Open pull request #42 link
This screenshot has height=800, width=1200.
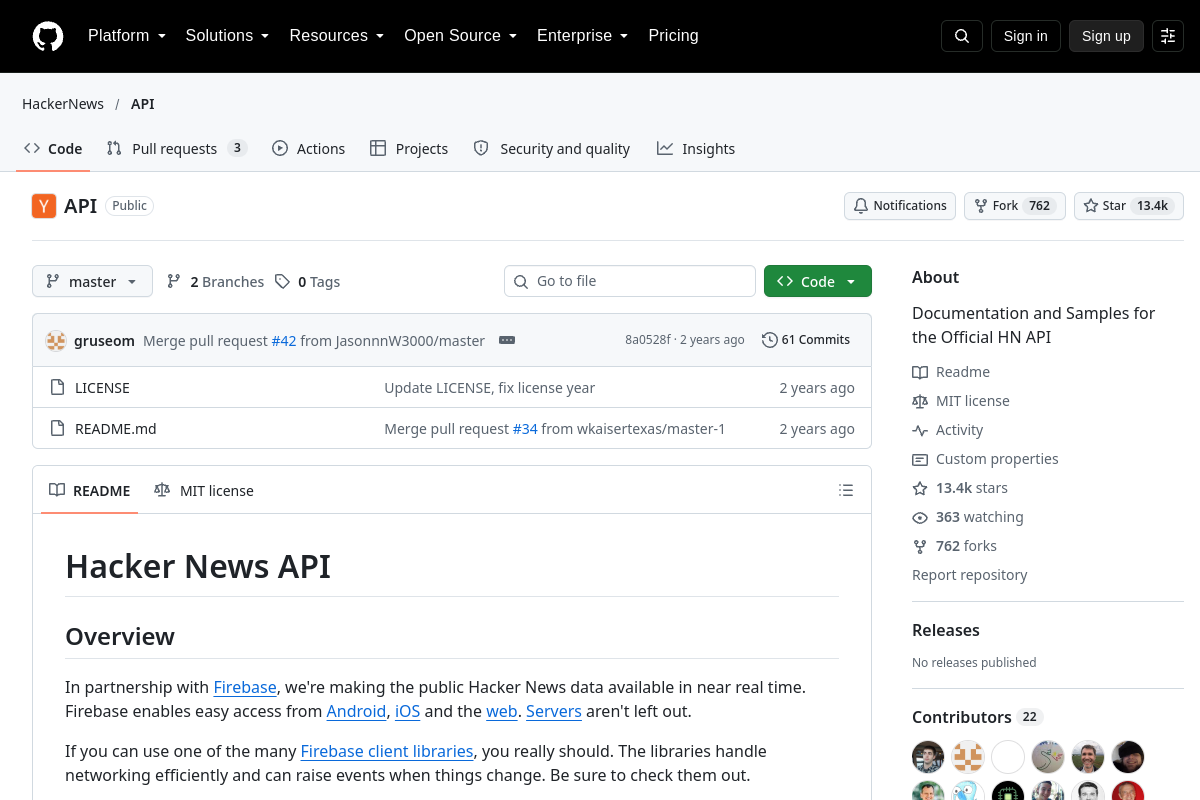(x=284, y=341)
